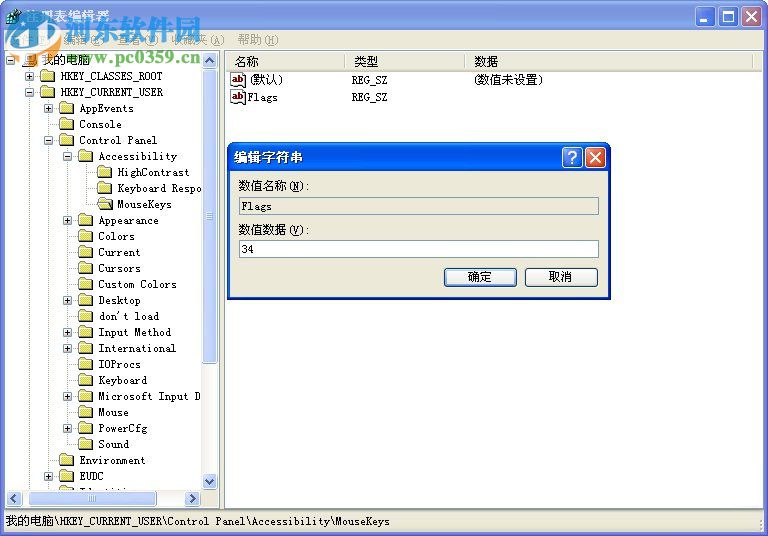Minimize the registry editor window

click(x=704, y=17)
